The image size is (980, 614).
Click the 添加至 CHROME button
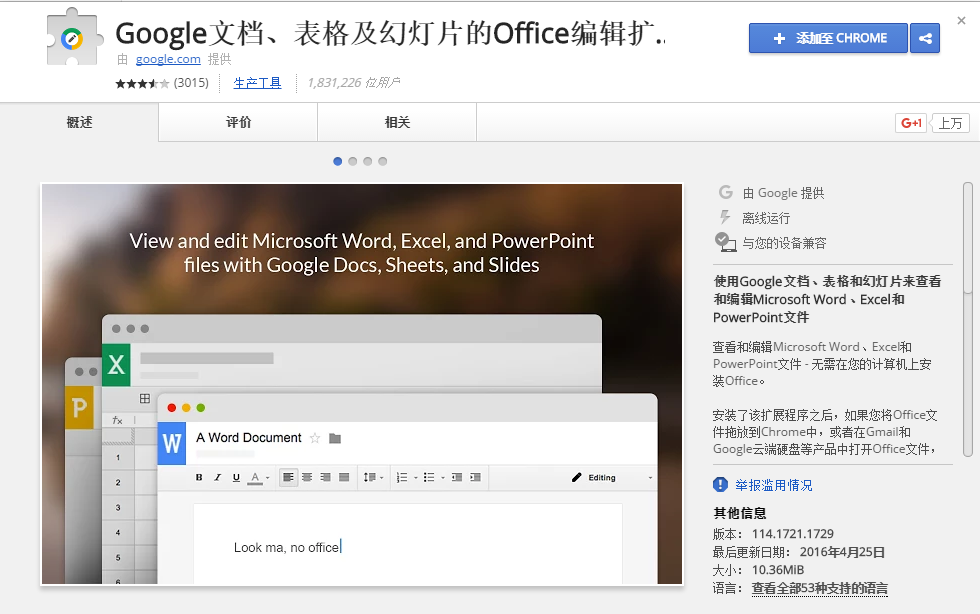[x=828, y=38]
